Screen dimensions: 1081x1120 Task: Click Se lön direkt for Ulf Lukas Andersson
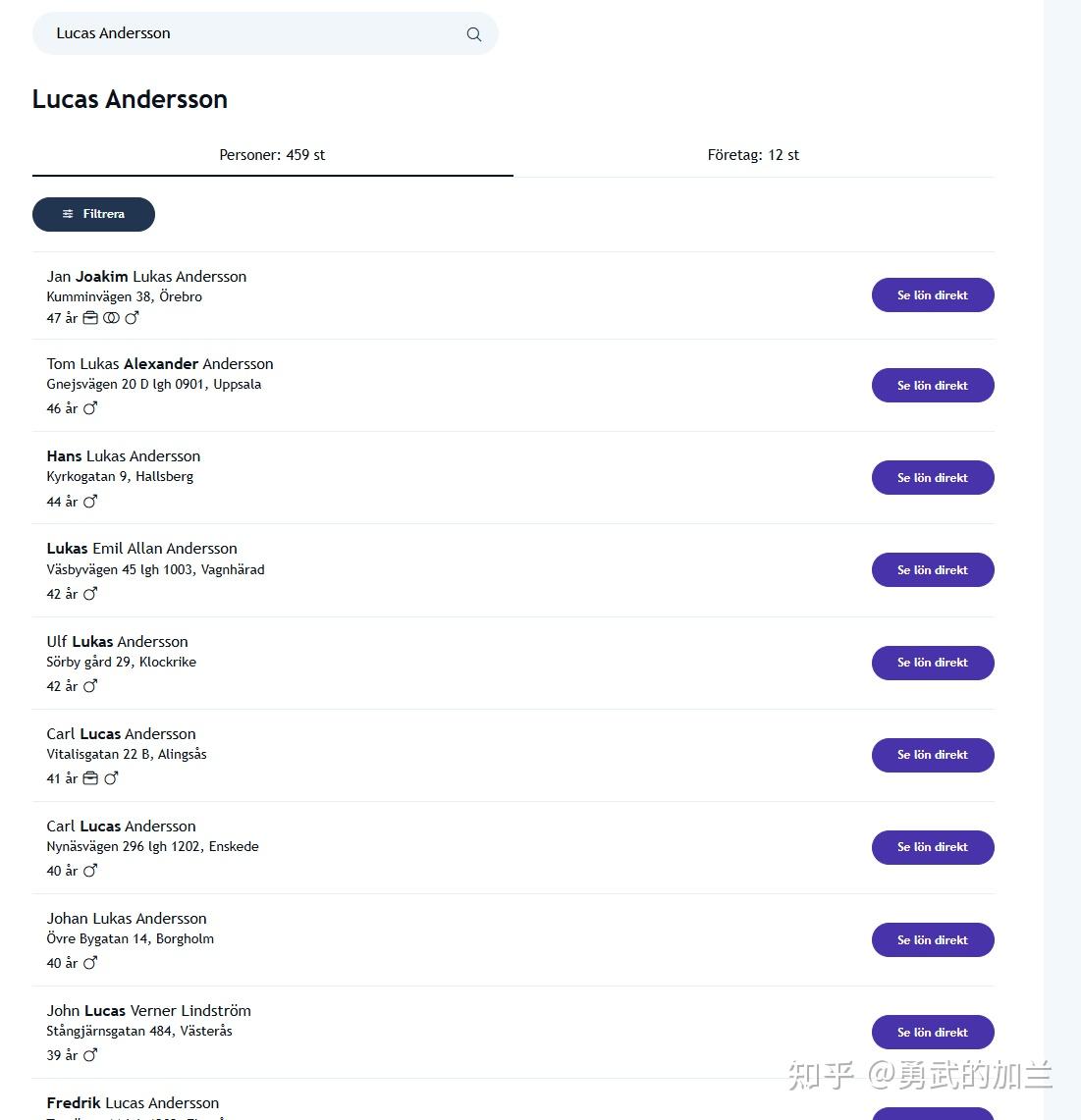pyautogui.click(x=932, y=663)
